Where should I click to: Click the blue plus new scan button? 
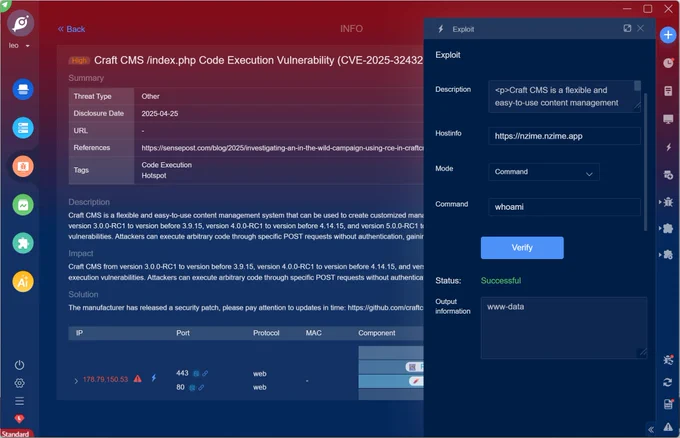[668, 35]
